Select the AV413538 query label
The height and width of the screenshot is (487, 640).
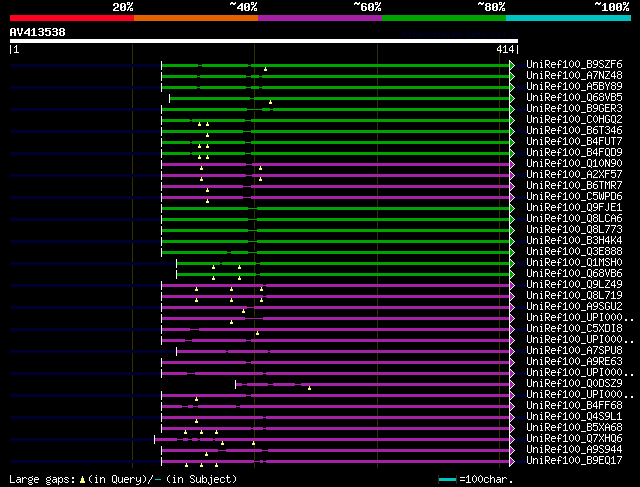pos(38,32)
